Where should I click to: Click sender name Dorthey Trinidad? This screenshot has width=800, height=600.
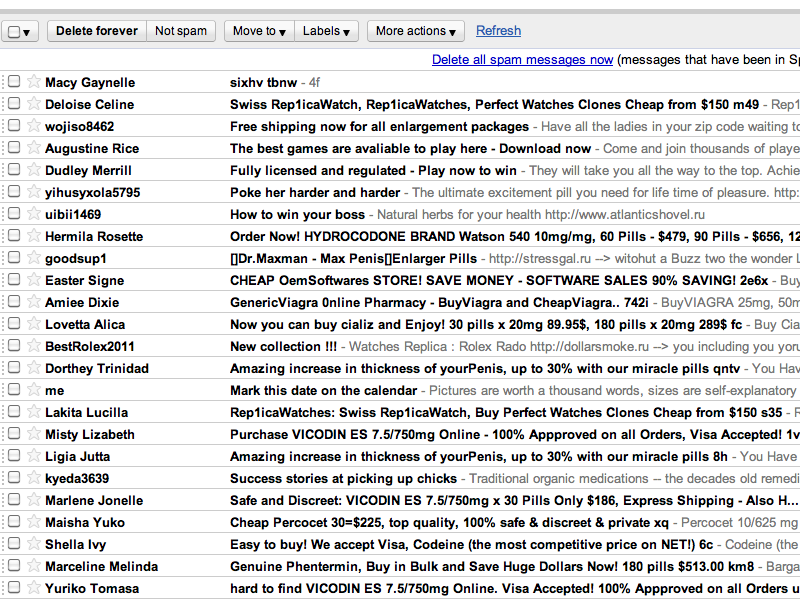97,368
